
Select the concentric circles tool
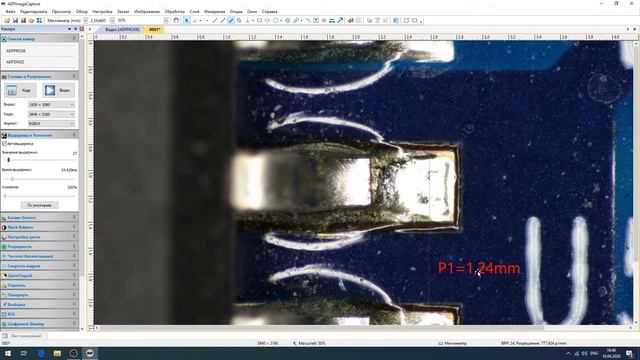(287, 20)
